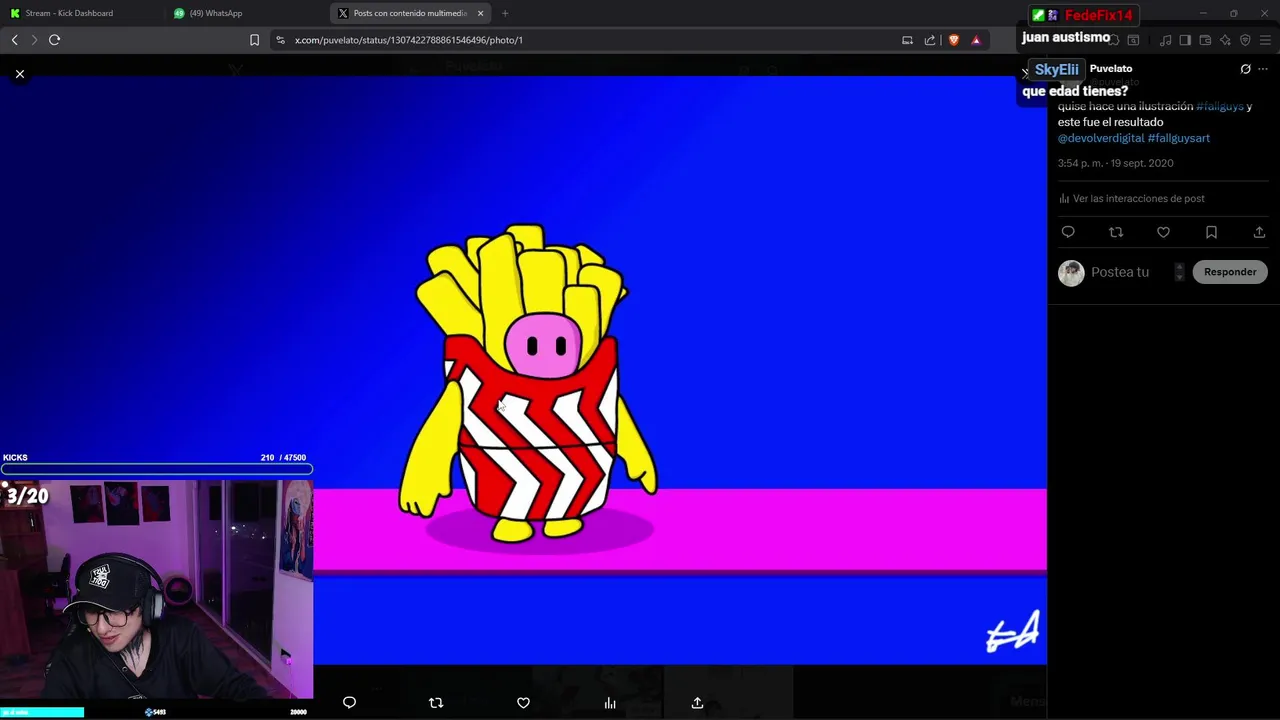This screenshot has height=720, width=1280.
Task: Toggle the browser sidebar panel
Action: (1185, 40)
